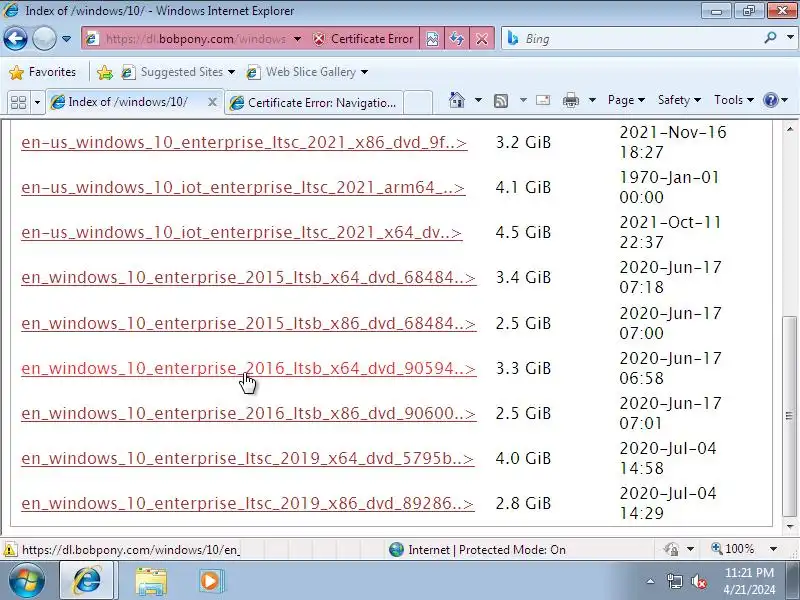The width and height of the screenshot is (800, 600).
Task: Open a new blank tab button
Action: 418,103
